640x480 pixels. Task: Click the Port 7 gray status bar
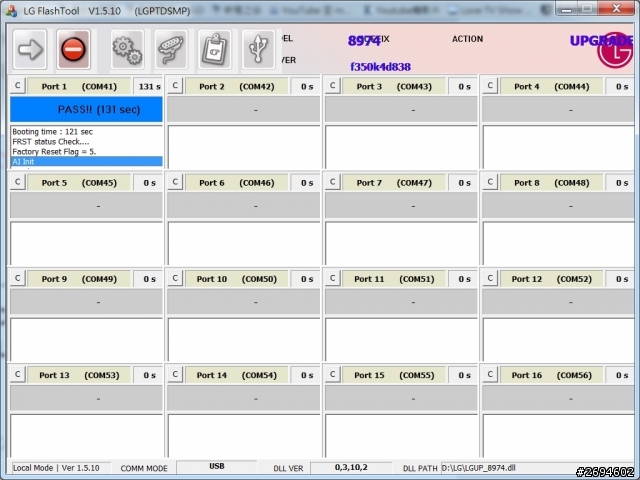click(x=401, y=206)
